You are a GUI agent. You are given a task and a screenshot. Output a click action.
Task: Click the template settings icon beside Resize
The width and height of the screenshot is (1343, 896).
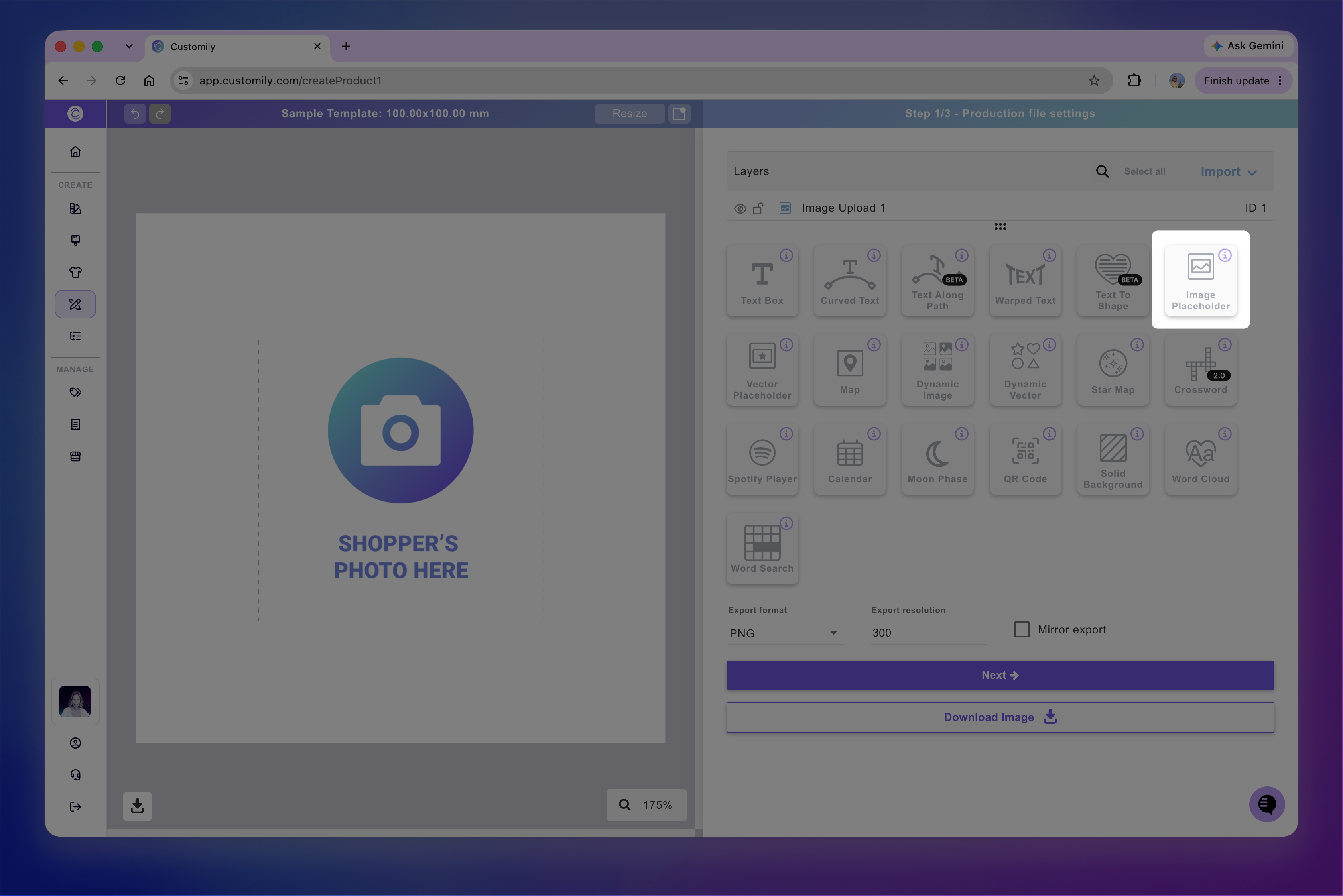679,113
